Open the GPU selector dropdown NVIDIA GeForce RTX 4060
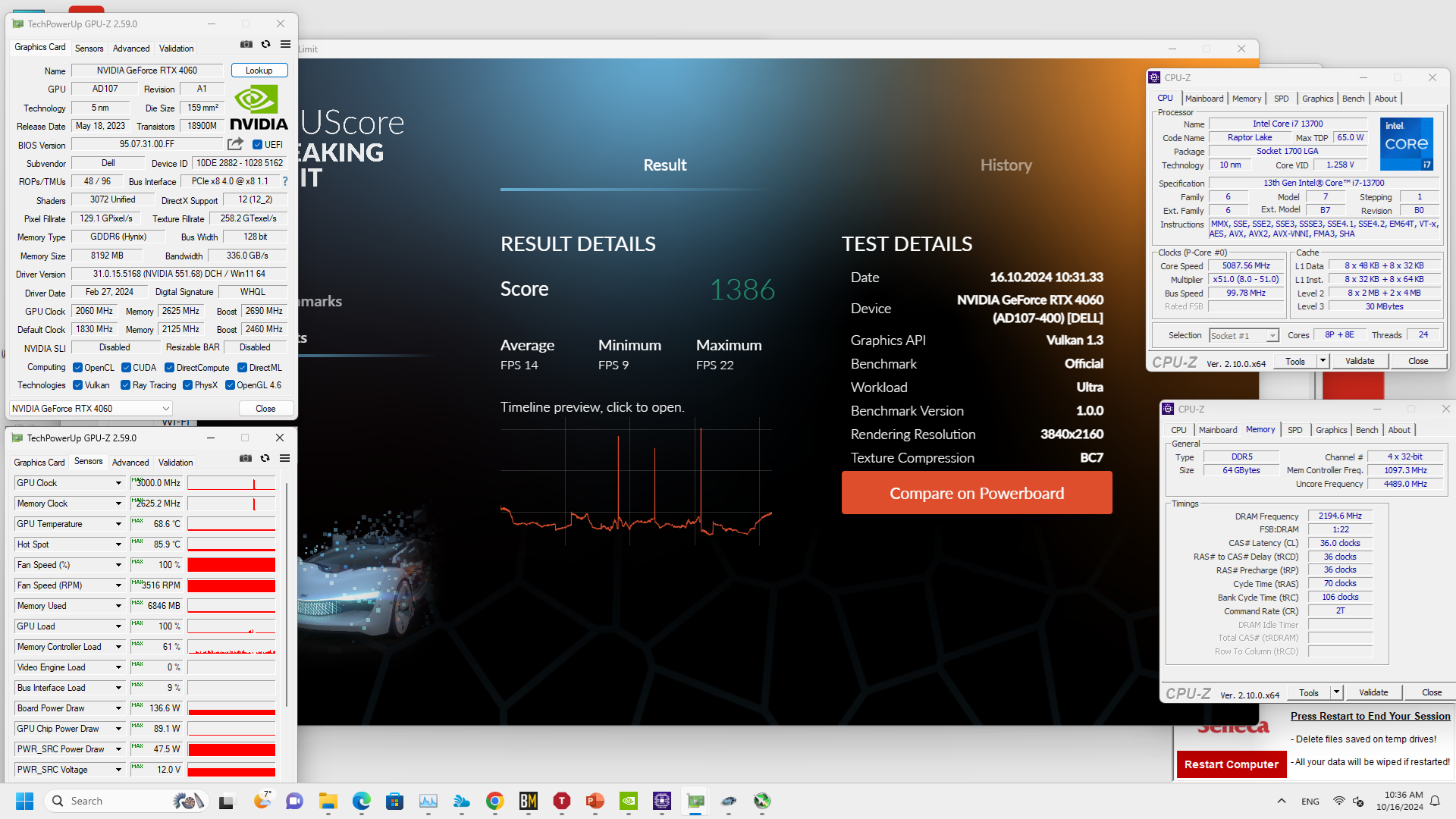Screen dimensions: 1456x819 tap(90, 408)
